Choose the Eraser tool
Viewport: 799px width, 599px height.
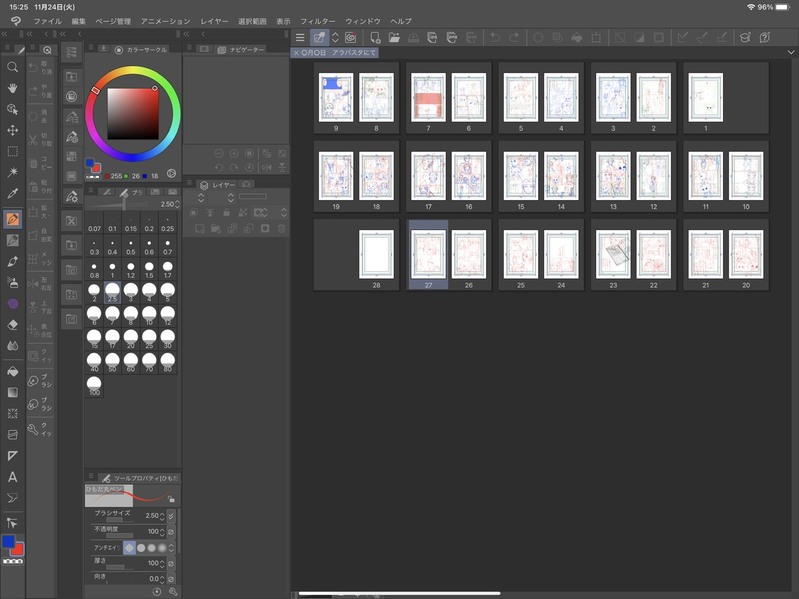point(13,324)
